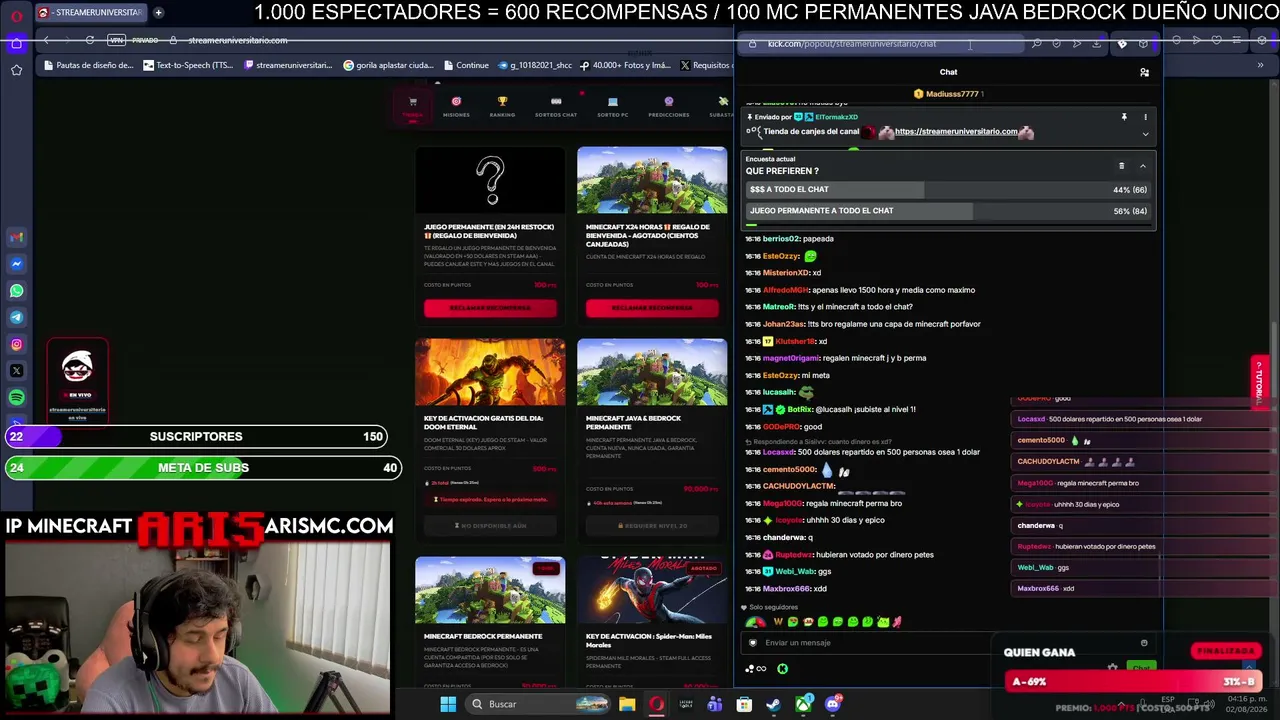Collapse the current poll panel
Image resolution: width=1280 pixels, height=720 pixels.
(x=1142, y=166)
